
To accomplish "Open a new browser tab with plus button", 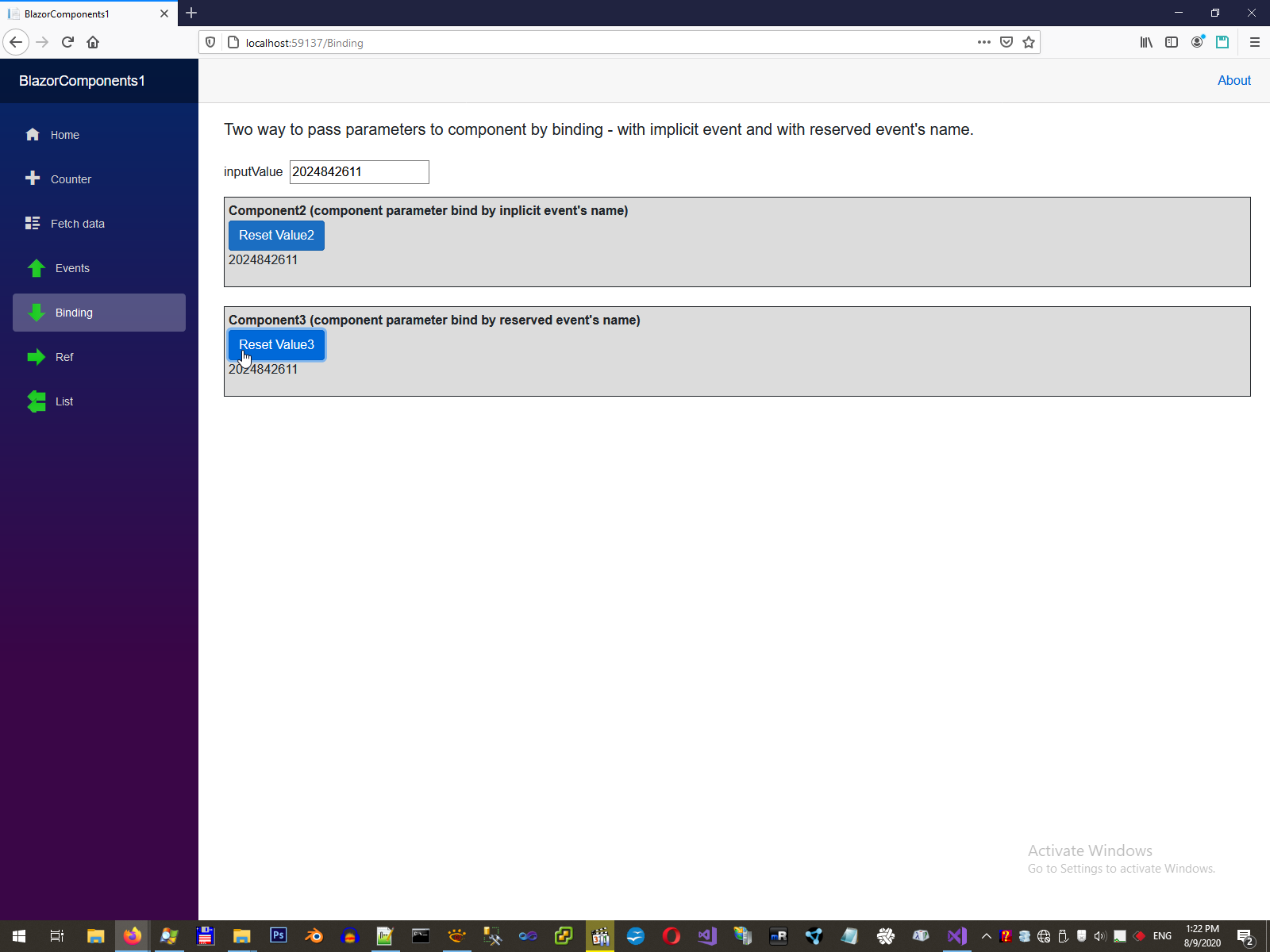I will tap(191, 13).
